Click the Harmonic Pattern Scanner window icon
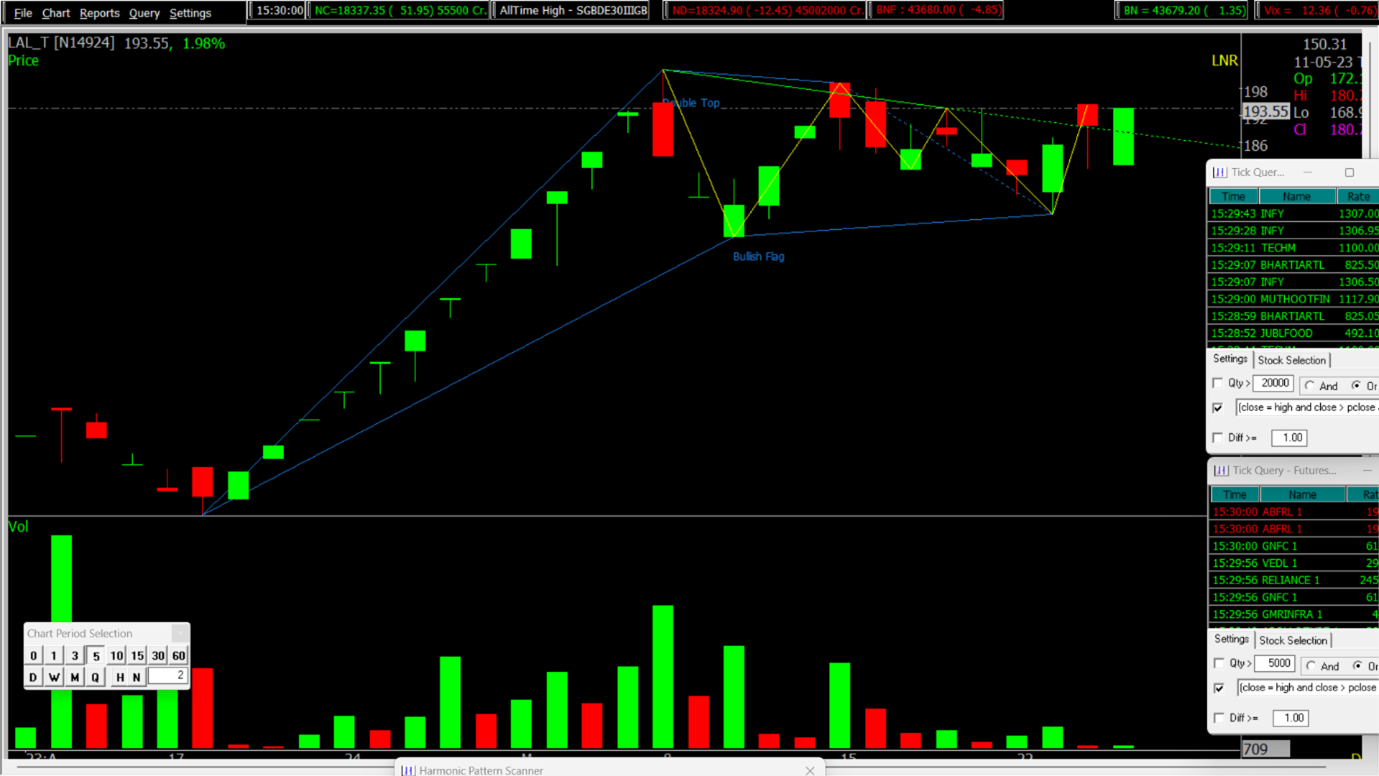 tap(408, 770)
